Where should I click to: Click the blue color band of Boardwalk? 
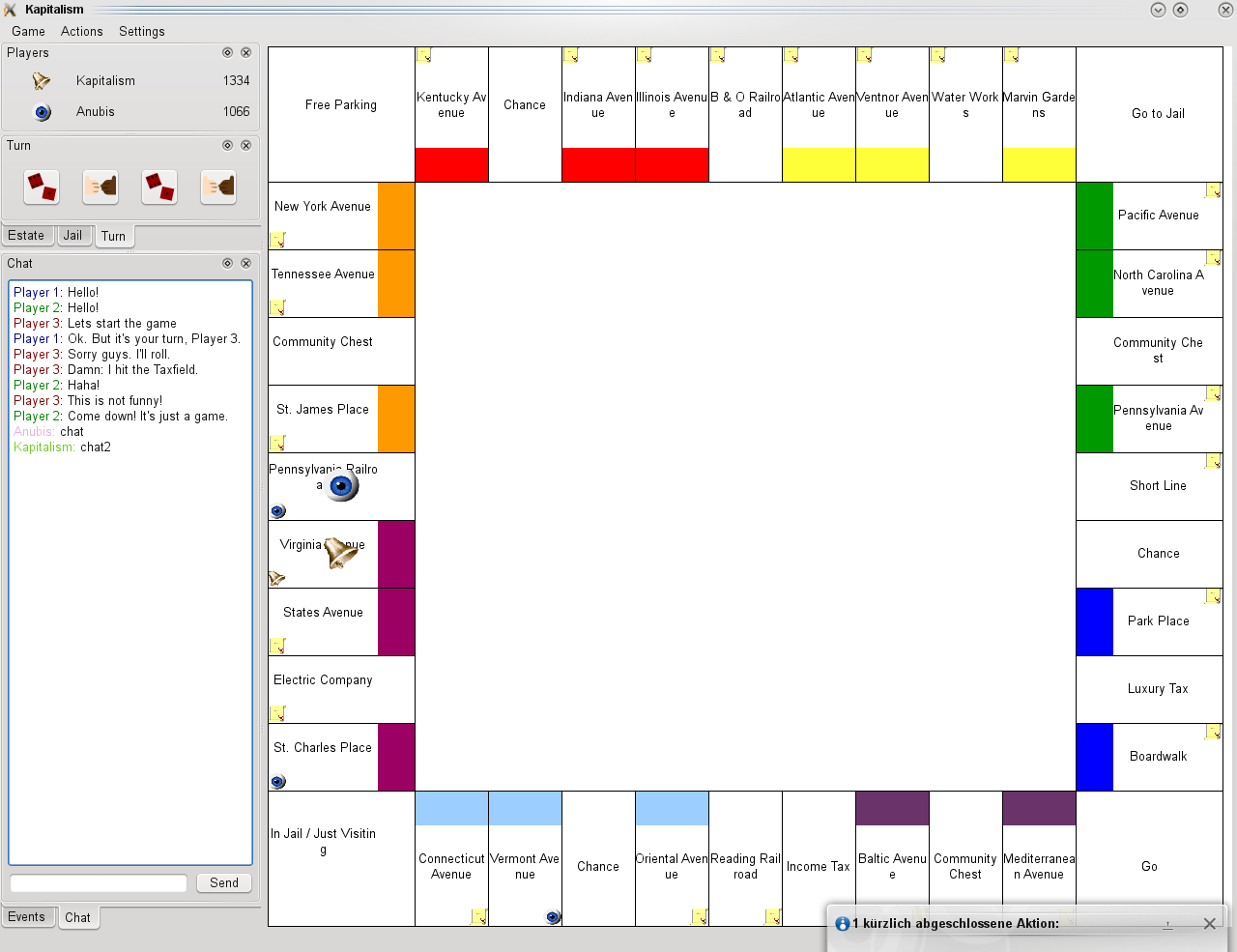1095,757
